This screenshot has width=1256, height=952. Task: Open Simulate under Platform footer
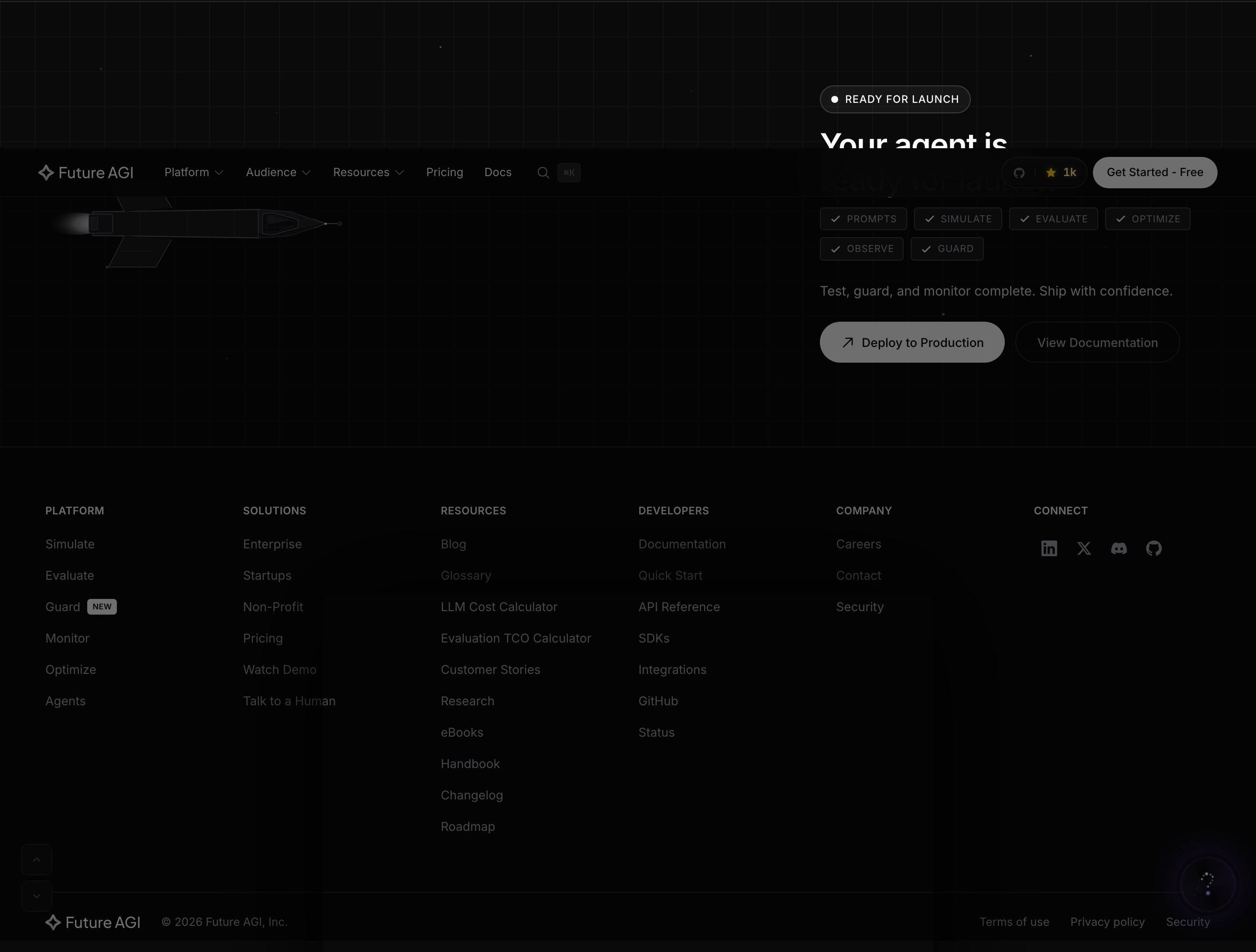tap(70, 544)
